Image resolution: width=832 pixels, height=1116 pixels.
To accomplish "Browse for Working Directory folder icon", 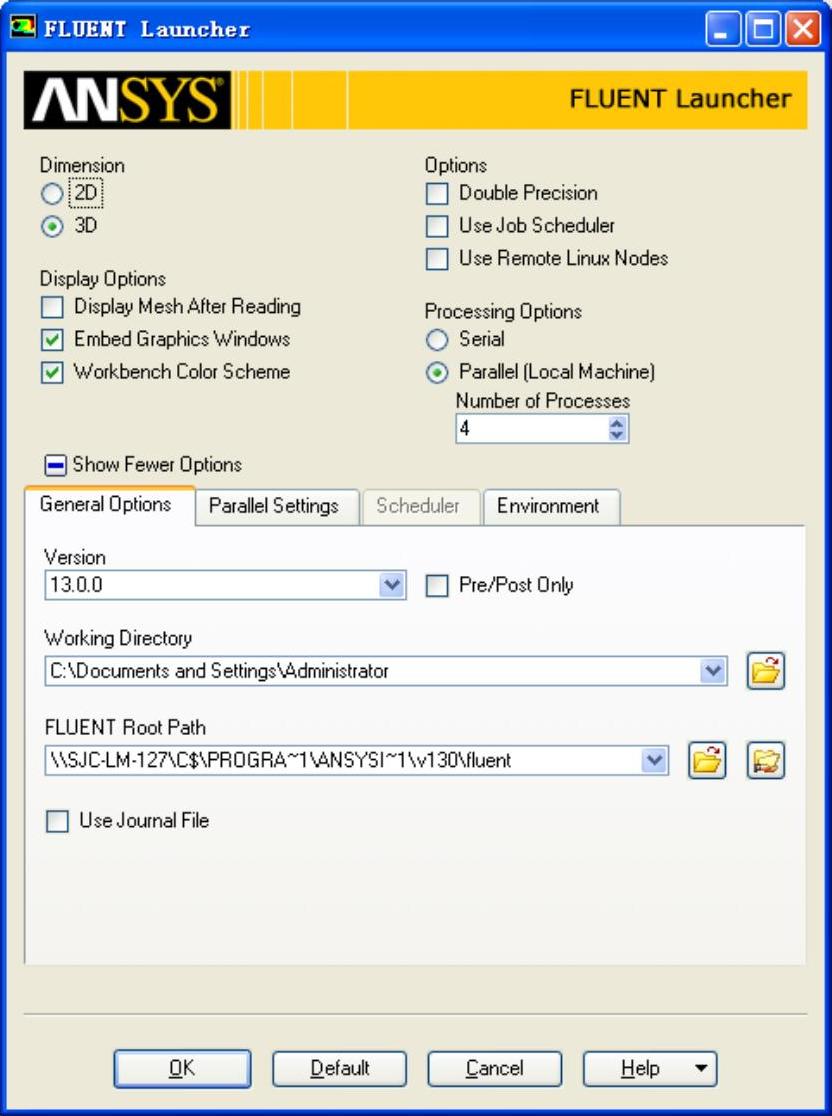I will pyautogui.click(x=766, y=671).
